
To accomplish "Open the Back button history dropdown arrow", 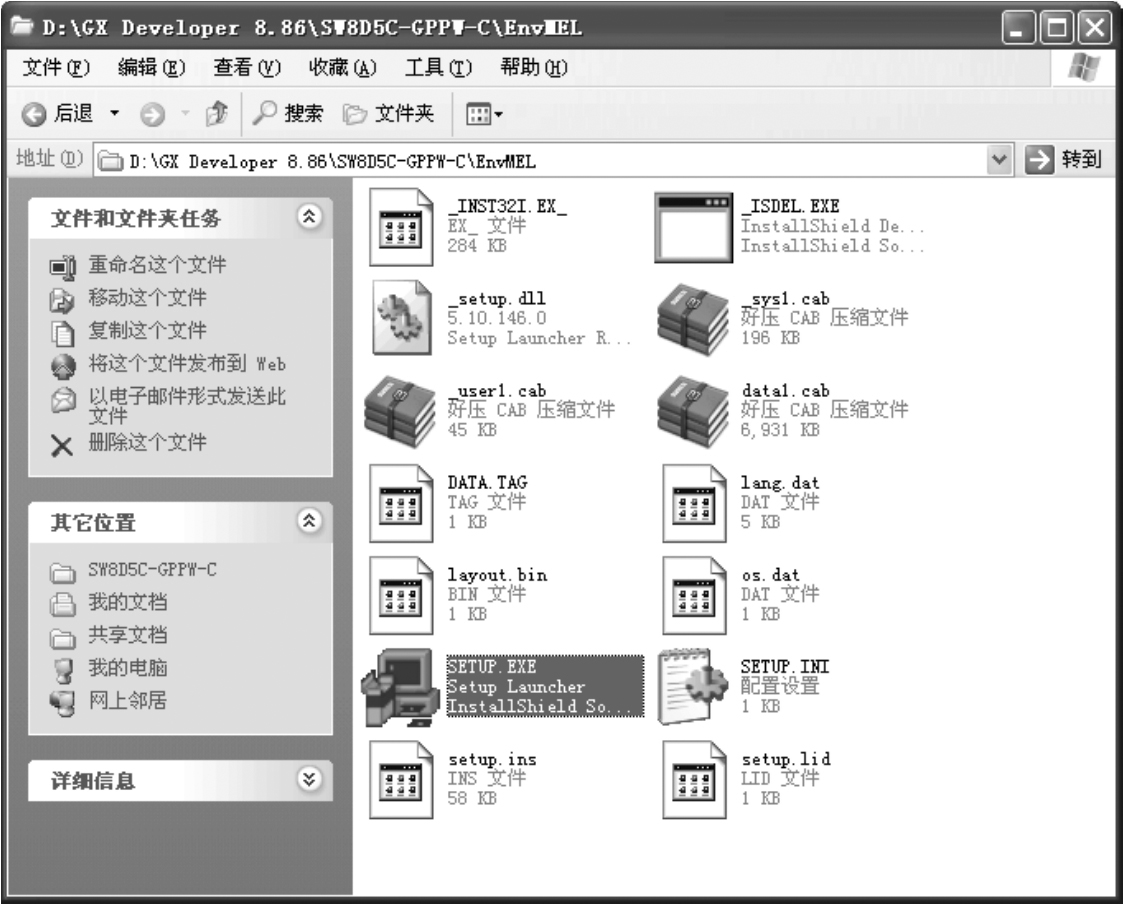I will 115,113.
